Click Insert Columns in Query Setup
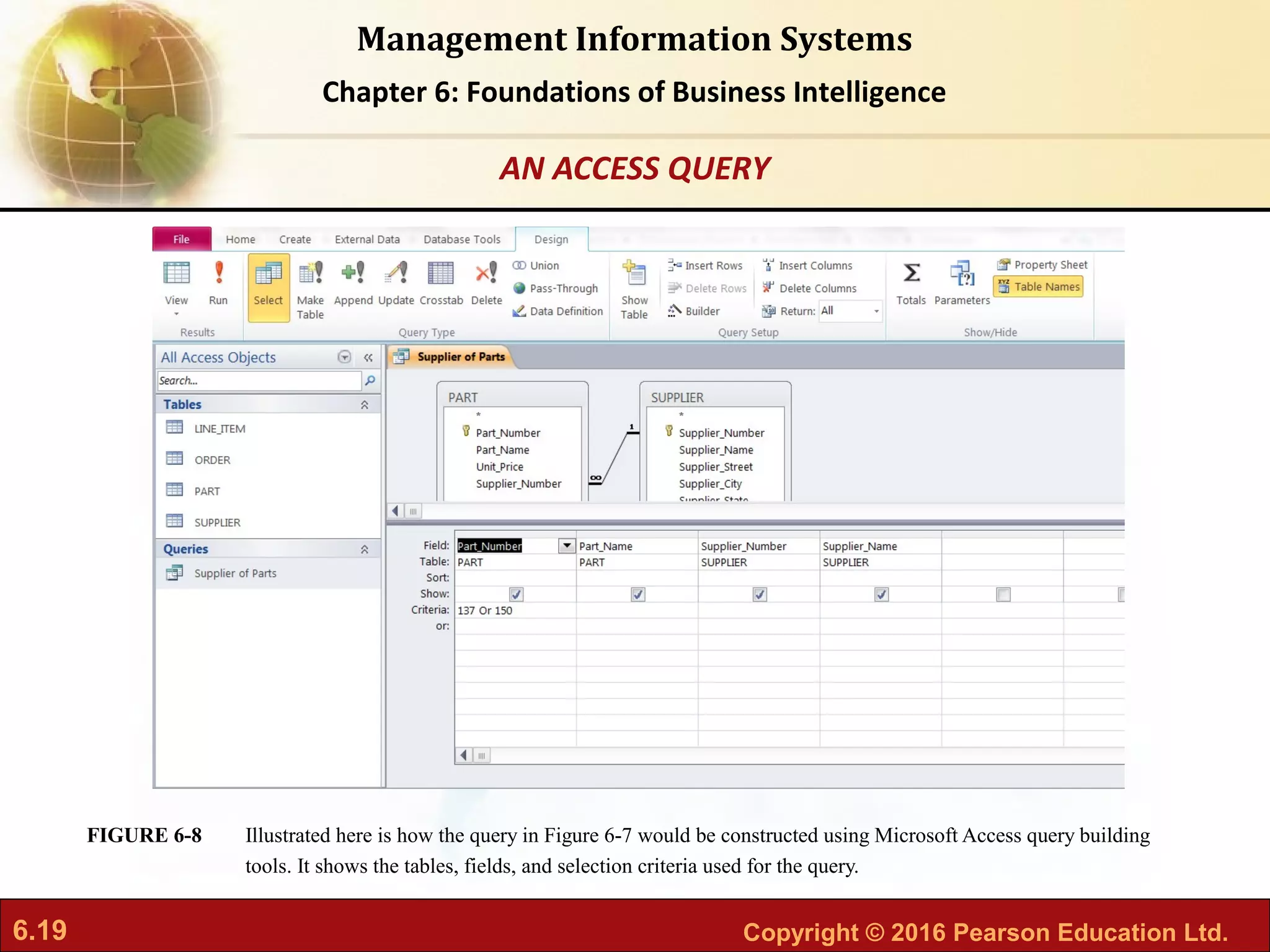Screen dimensions: 1270x952 click(x=807, y=265)
